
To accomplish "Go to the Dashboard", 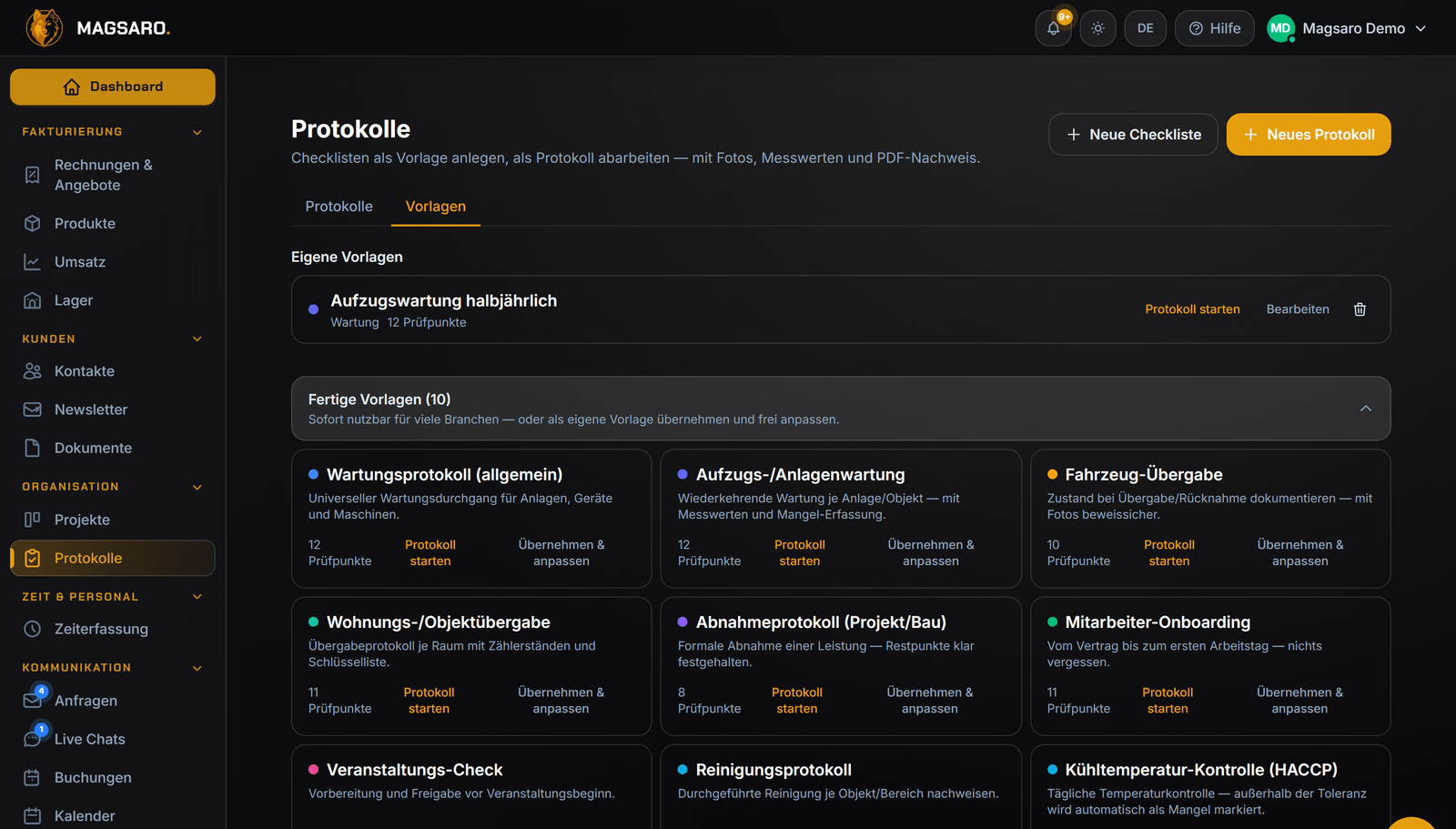I will click(x=113, y=86).
